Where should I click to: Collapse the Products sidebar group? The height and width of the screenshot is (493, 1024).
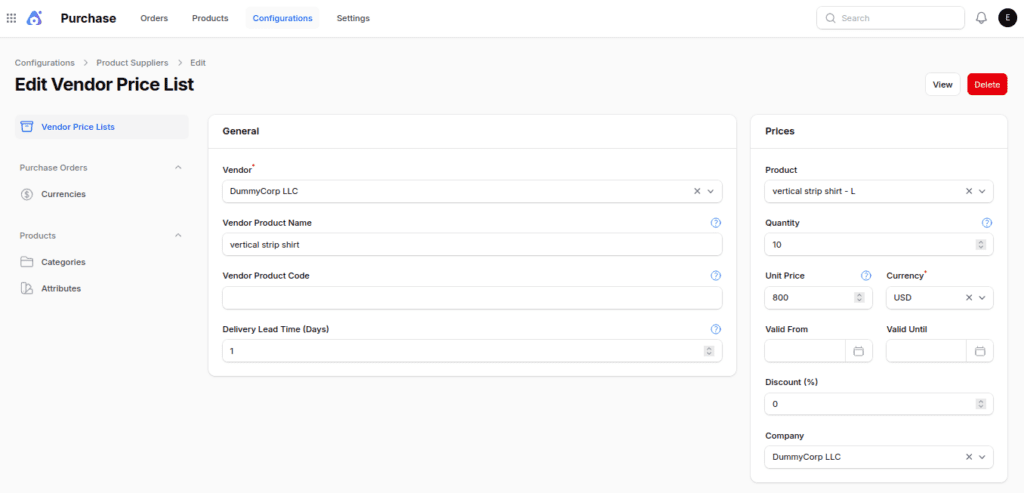coord(178,235)
